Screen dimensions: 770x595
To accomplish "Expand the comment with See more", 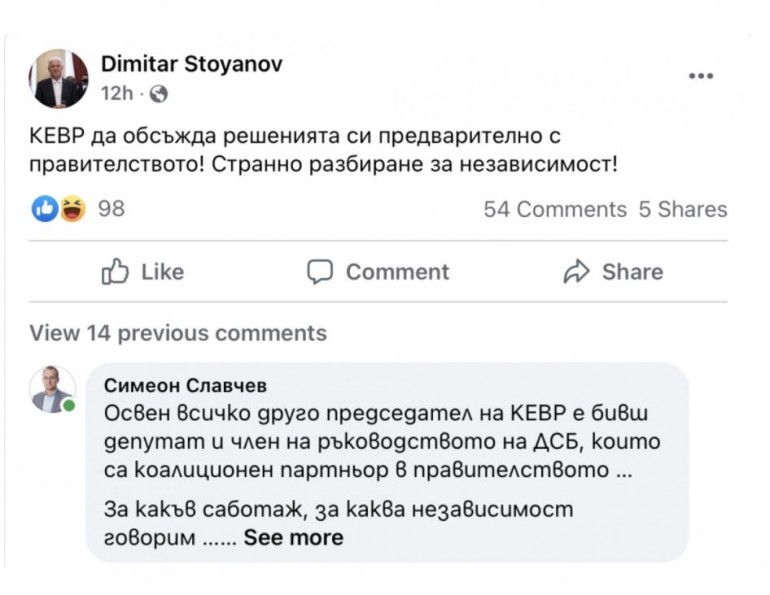I will (294, 538).
